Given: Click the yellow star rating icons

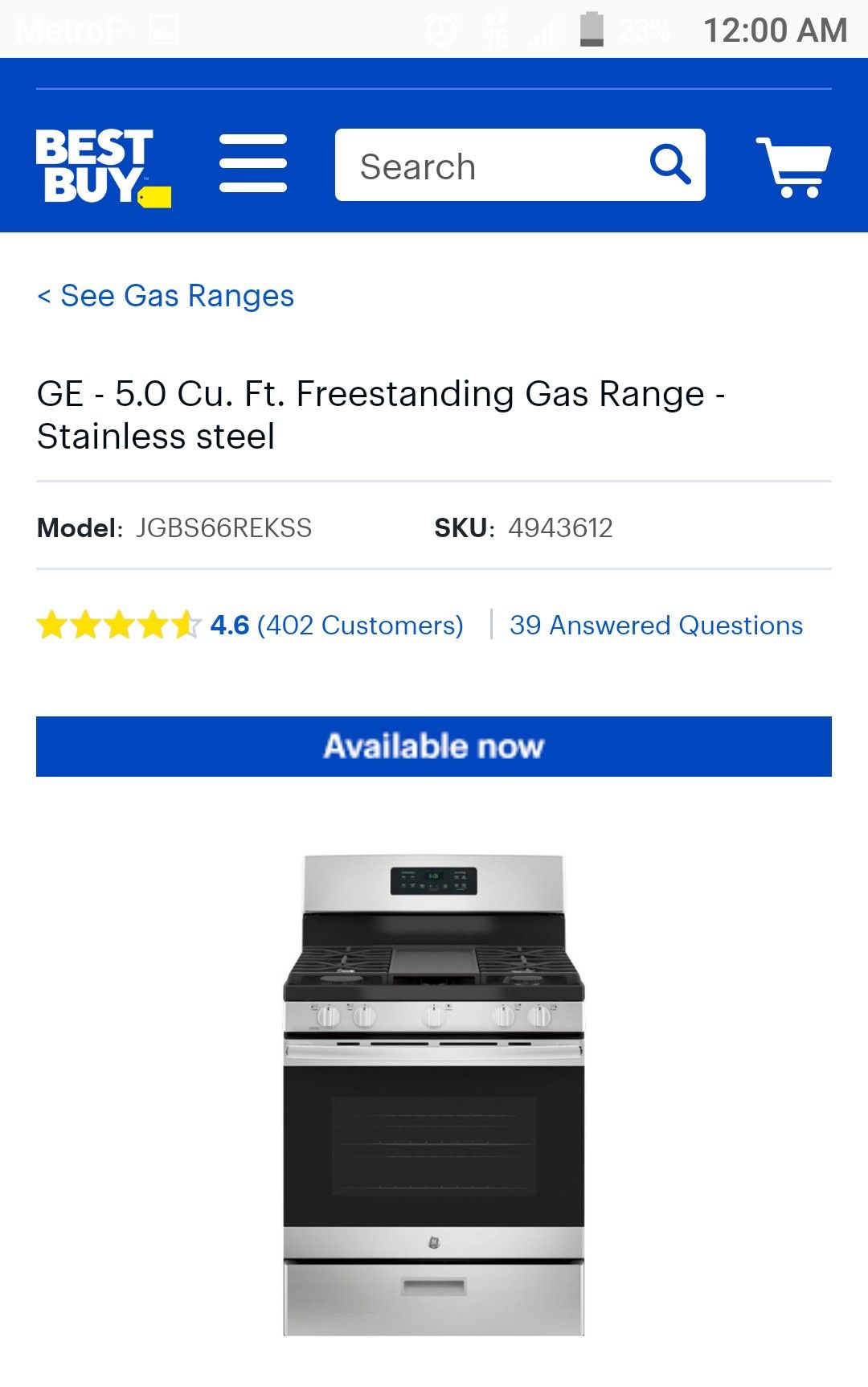Looking at the screenshot, I should point(117,625).
